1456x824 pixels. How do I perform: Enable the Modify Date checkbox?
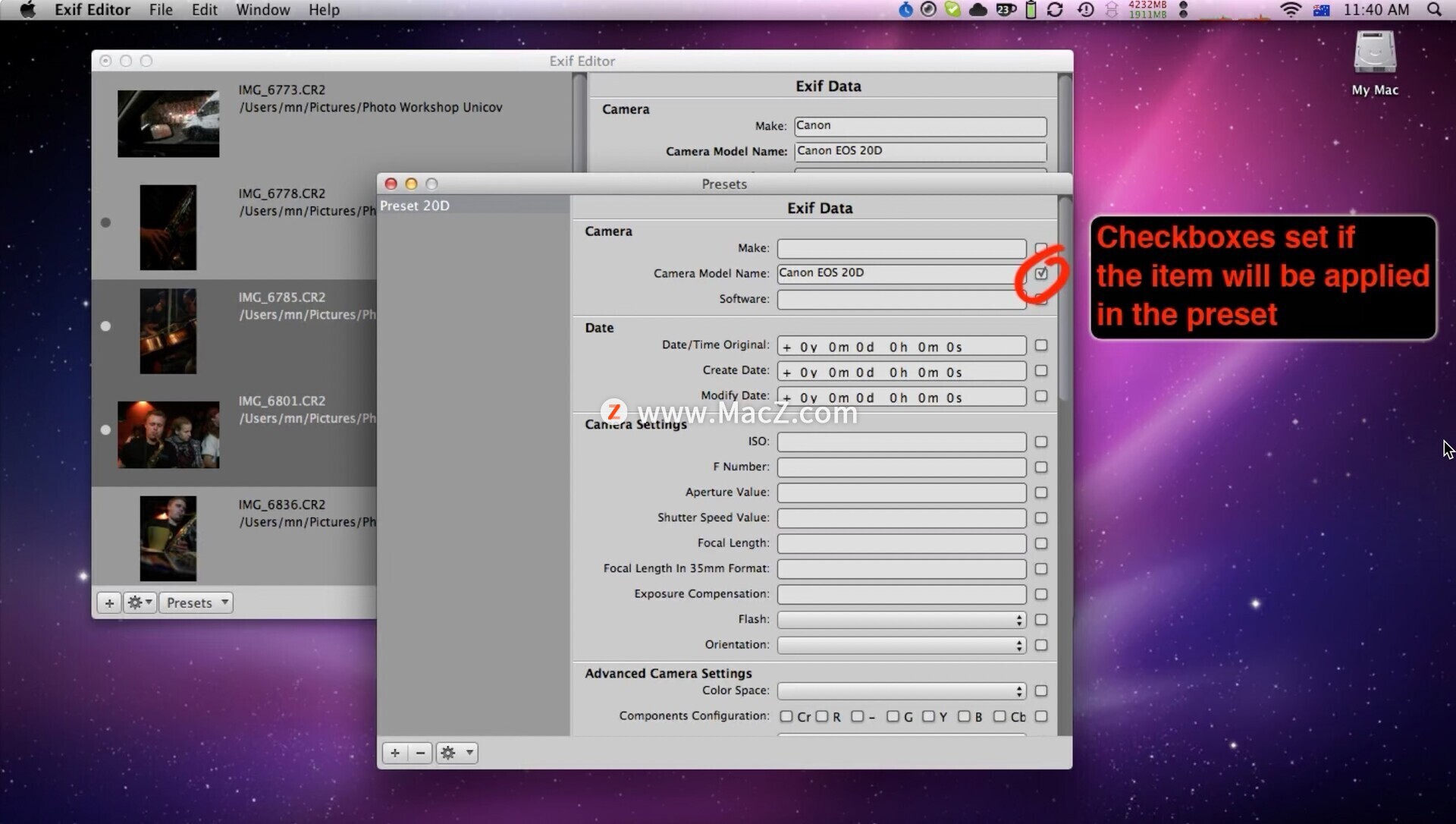coord(1041,396)
